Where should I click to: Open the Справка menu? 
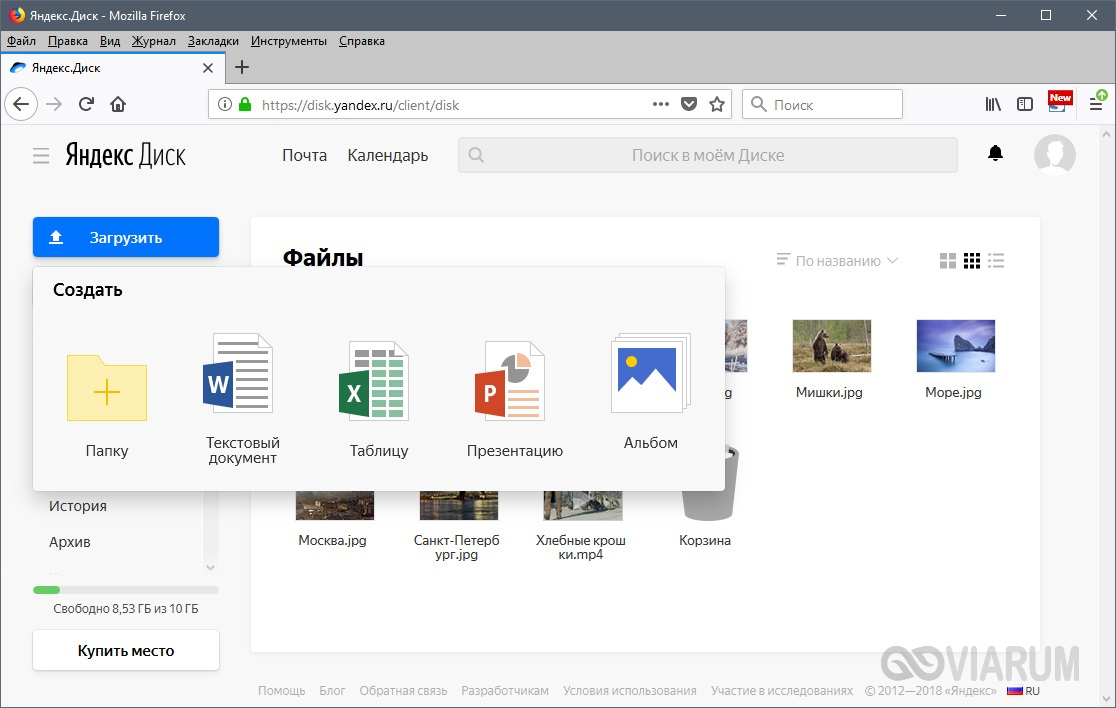[362, 41]
